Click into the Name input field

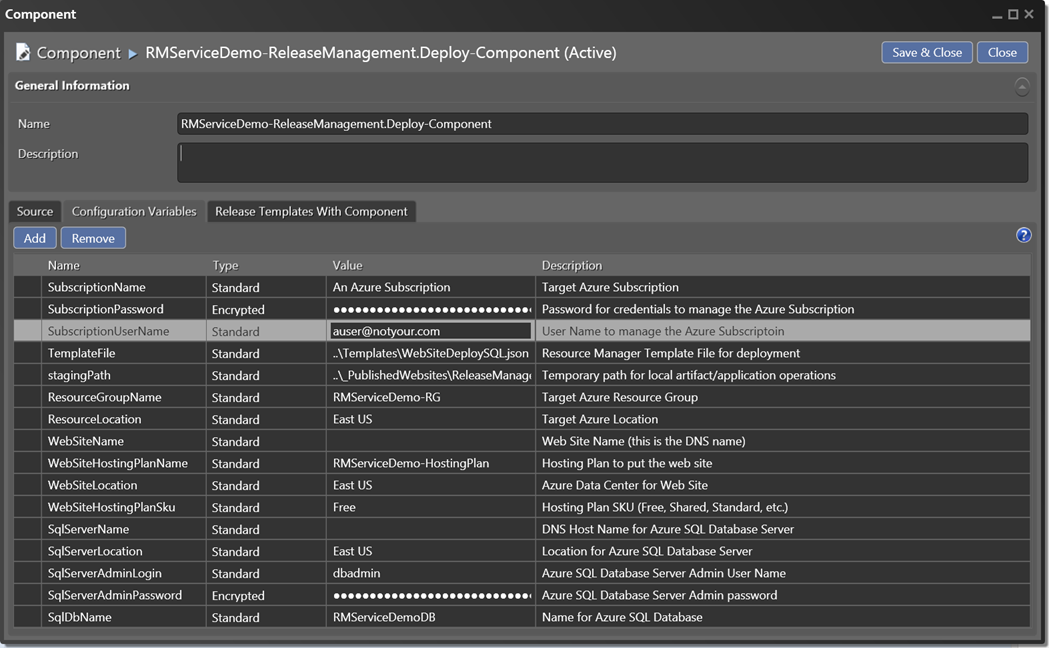point(602,124)
